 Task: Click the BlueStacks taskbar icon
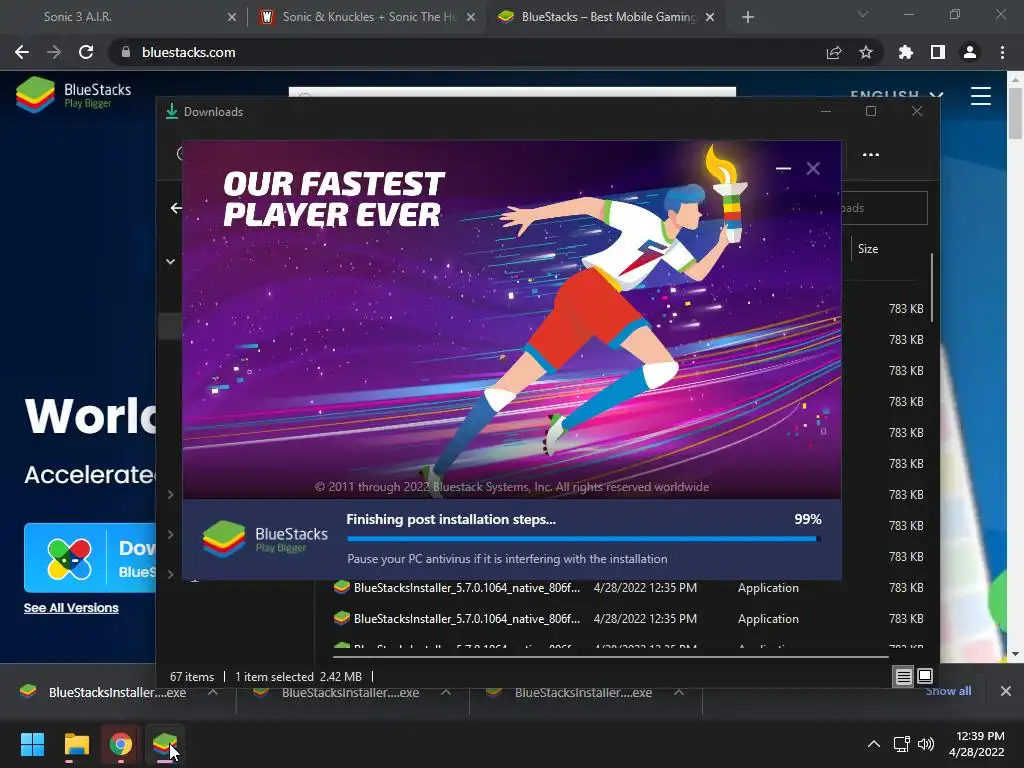coord(165,744)
